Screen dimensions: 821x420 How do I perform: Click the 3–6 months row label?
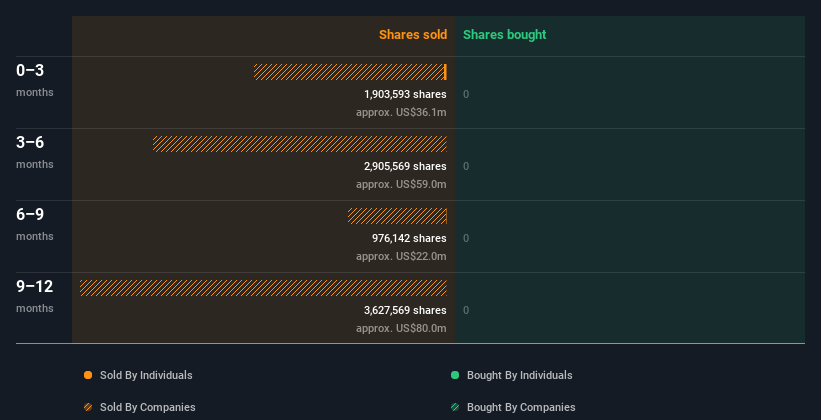(x=35, y=152)
